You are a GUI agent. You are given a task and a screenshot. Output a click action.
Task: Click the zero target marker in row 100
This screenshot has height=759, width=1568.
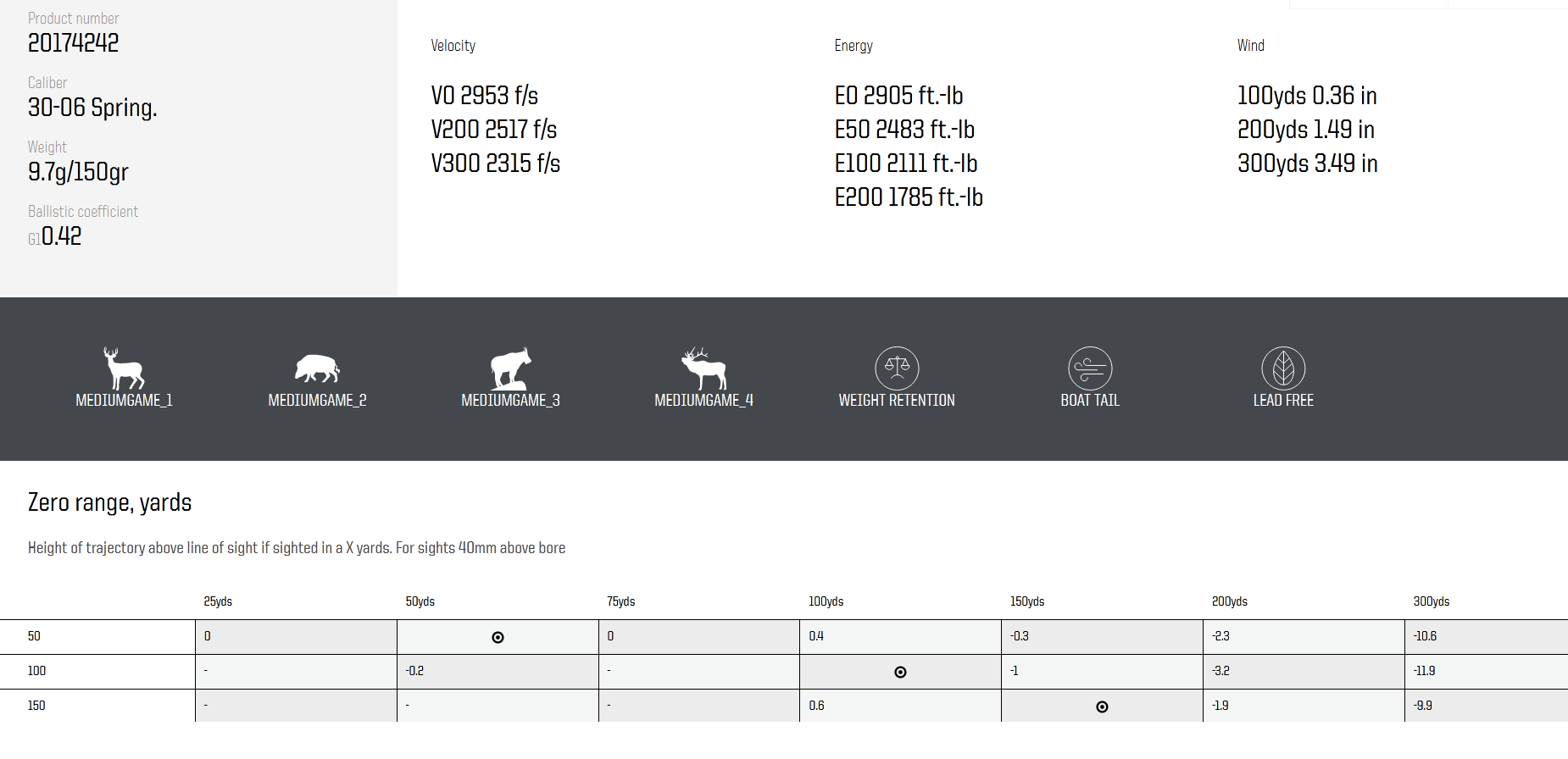point(900,673)
